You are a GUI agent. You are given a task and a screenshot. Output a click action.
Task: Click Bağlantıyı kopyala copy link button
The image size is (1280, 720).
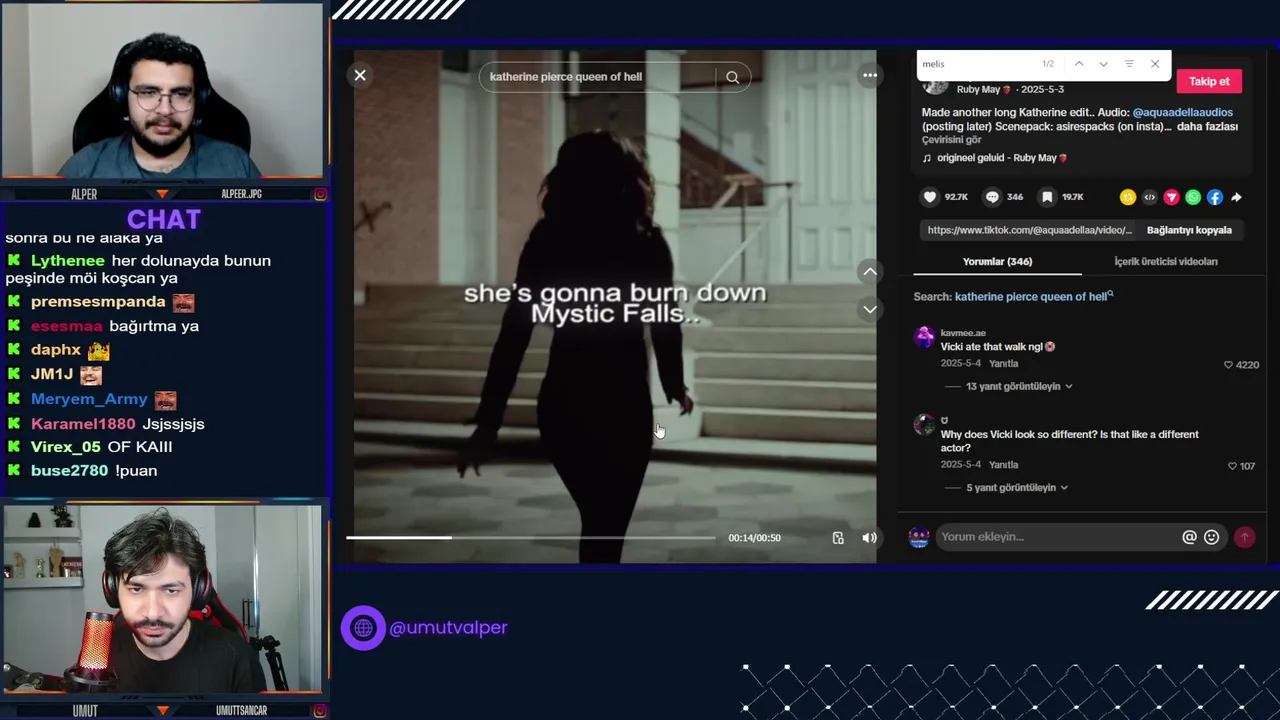1189,230
